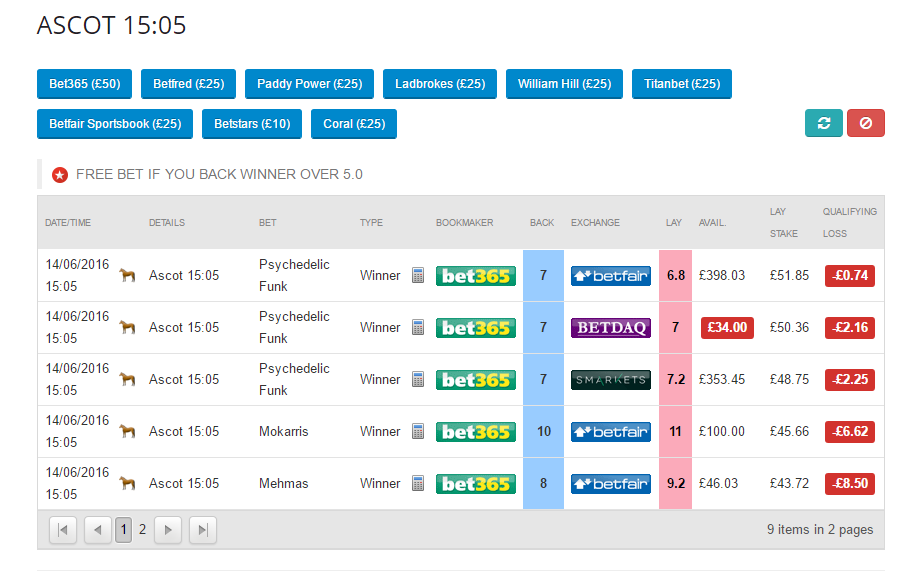
Task: Go to the first page of results
Action: coord(63,530)
